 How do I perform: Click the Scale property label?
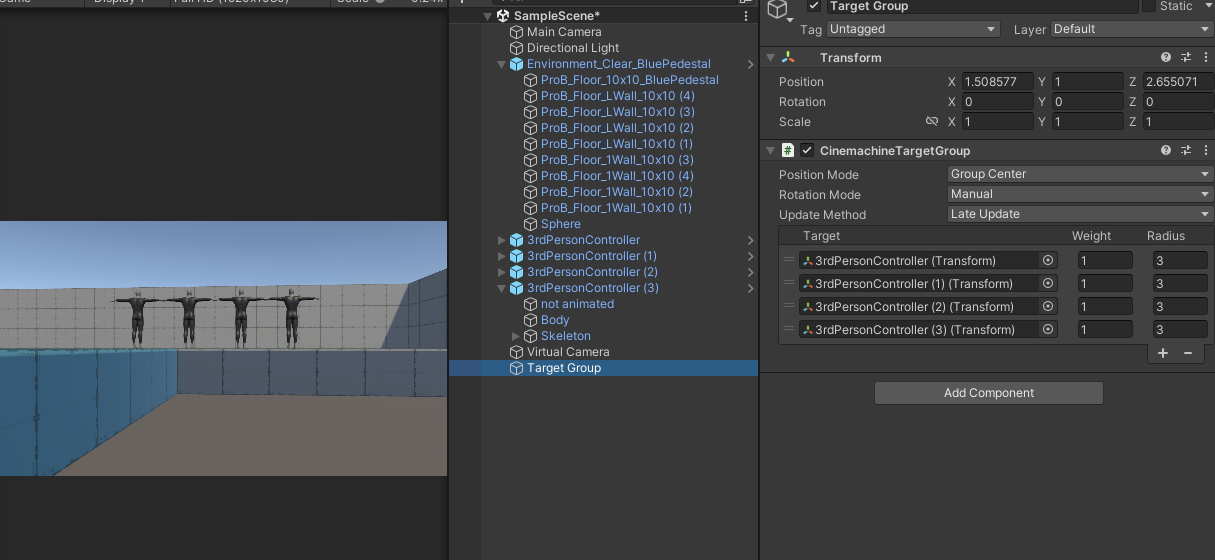pyautogui.click(x=795, y=122)
